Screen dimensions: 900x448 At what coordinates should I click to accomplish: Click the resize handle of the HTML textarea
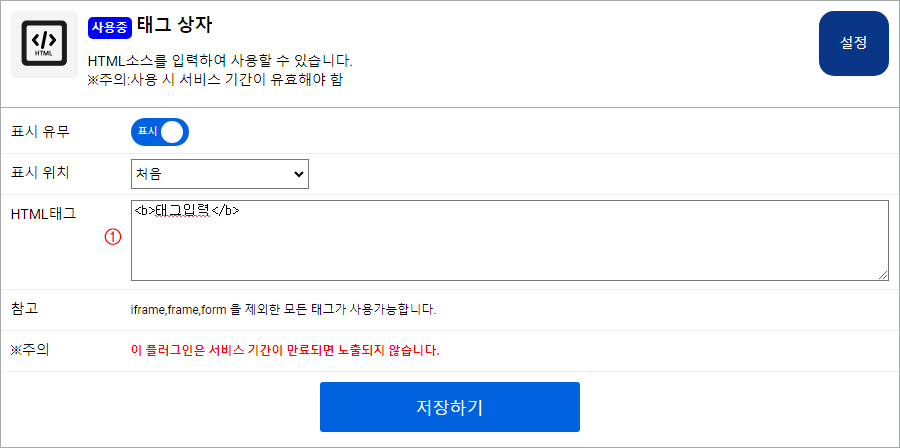click(x=883, y=274)
